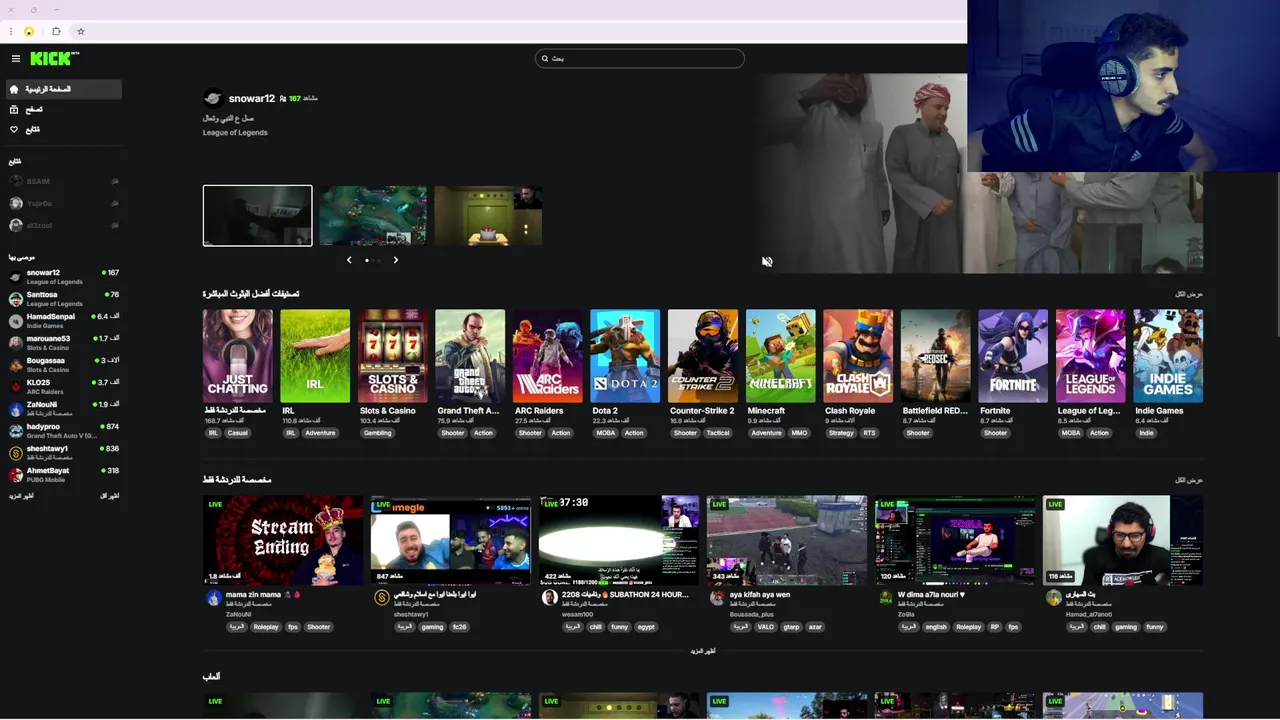
Task: Bookmark page with star icon
Action: point(81,32)
